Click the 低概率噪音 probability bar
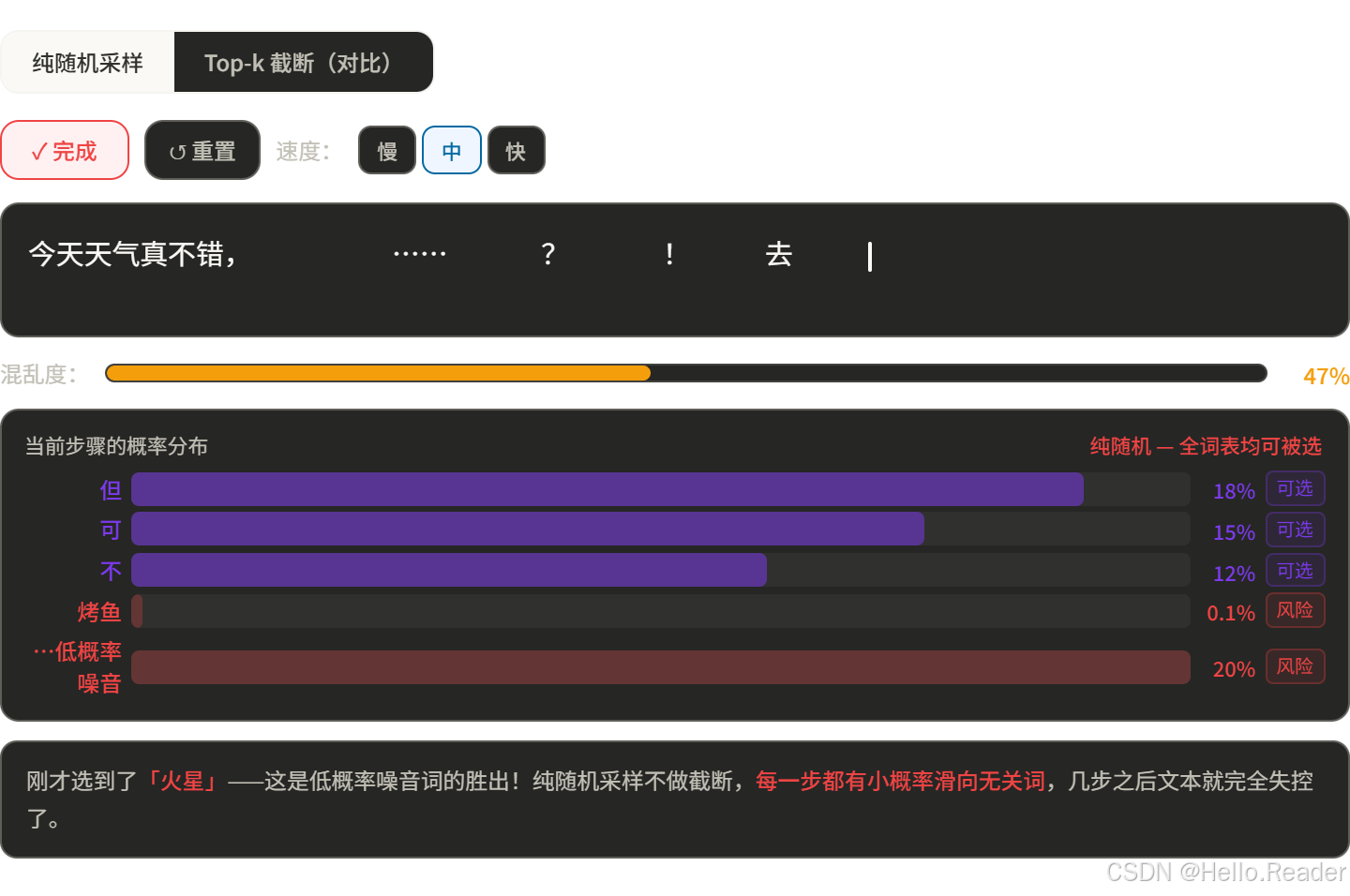 pos(661,667)
